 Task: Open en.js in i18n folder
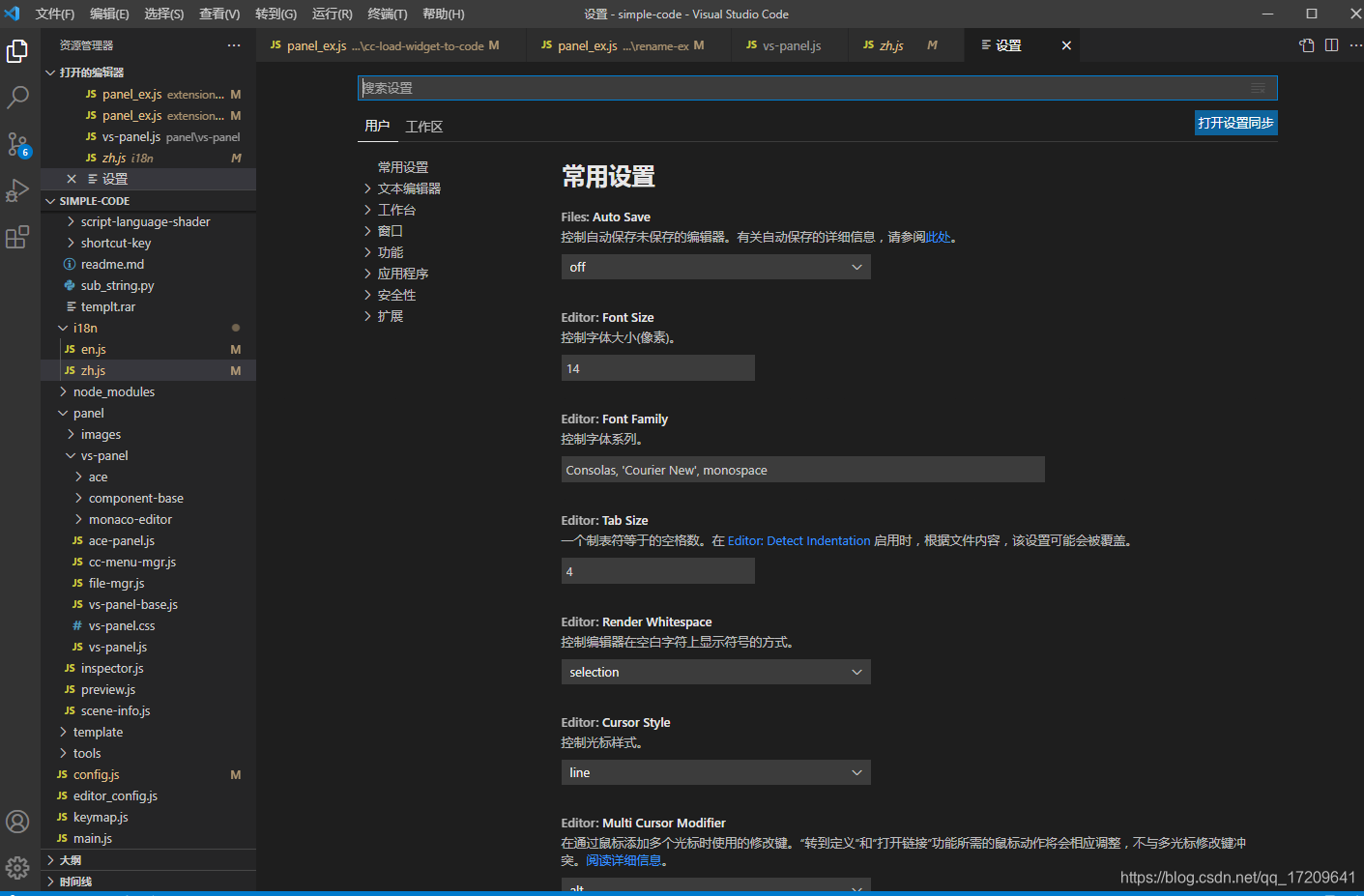click(94, 349)
